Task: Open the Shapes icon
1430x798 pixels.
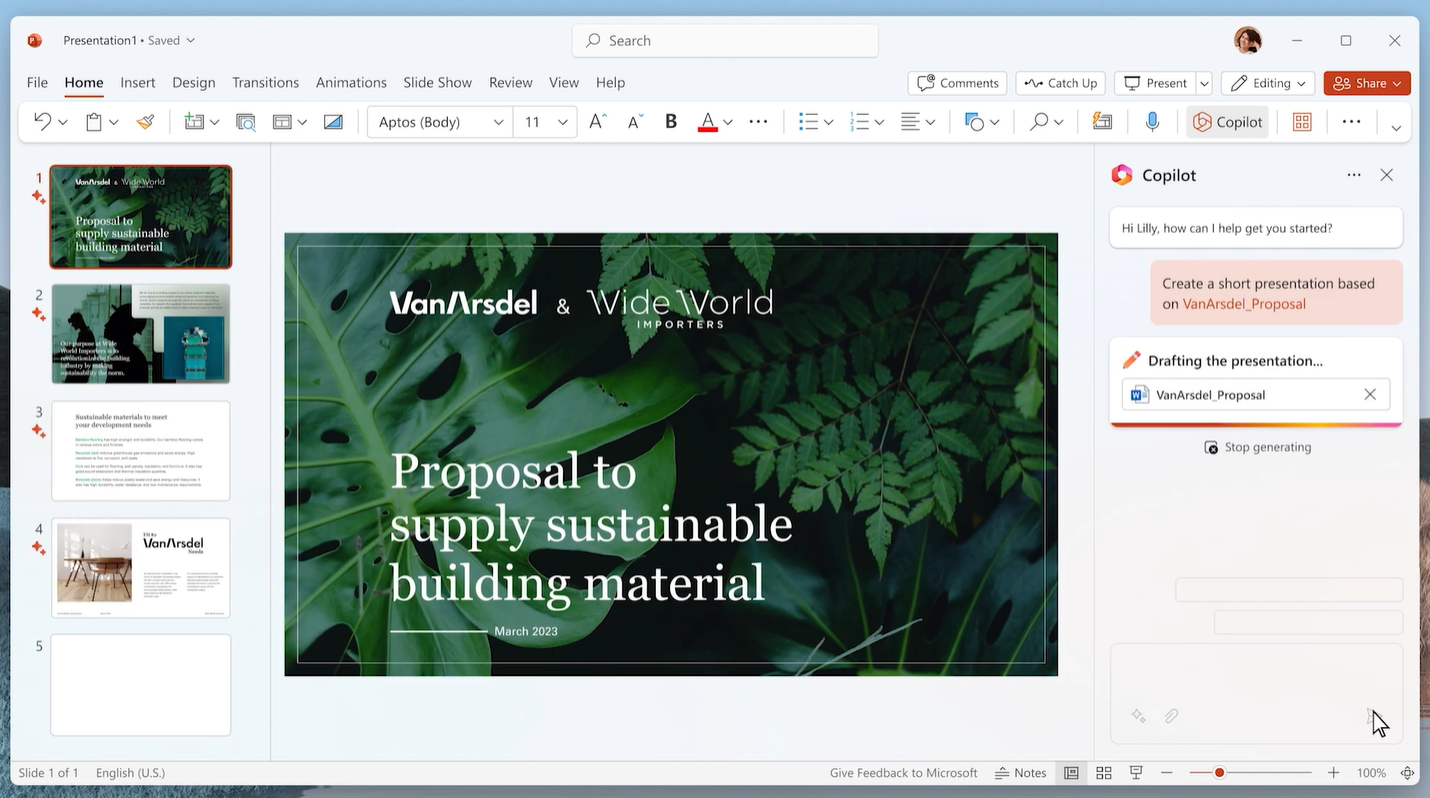Action: [974, 122]
